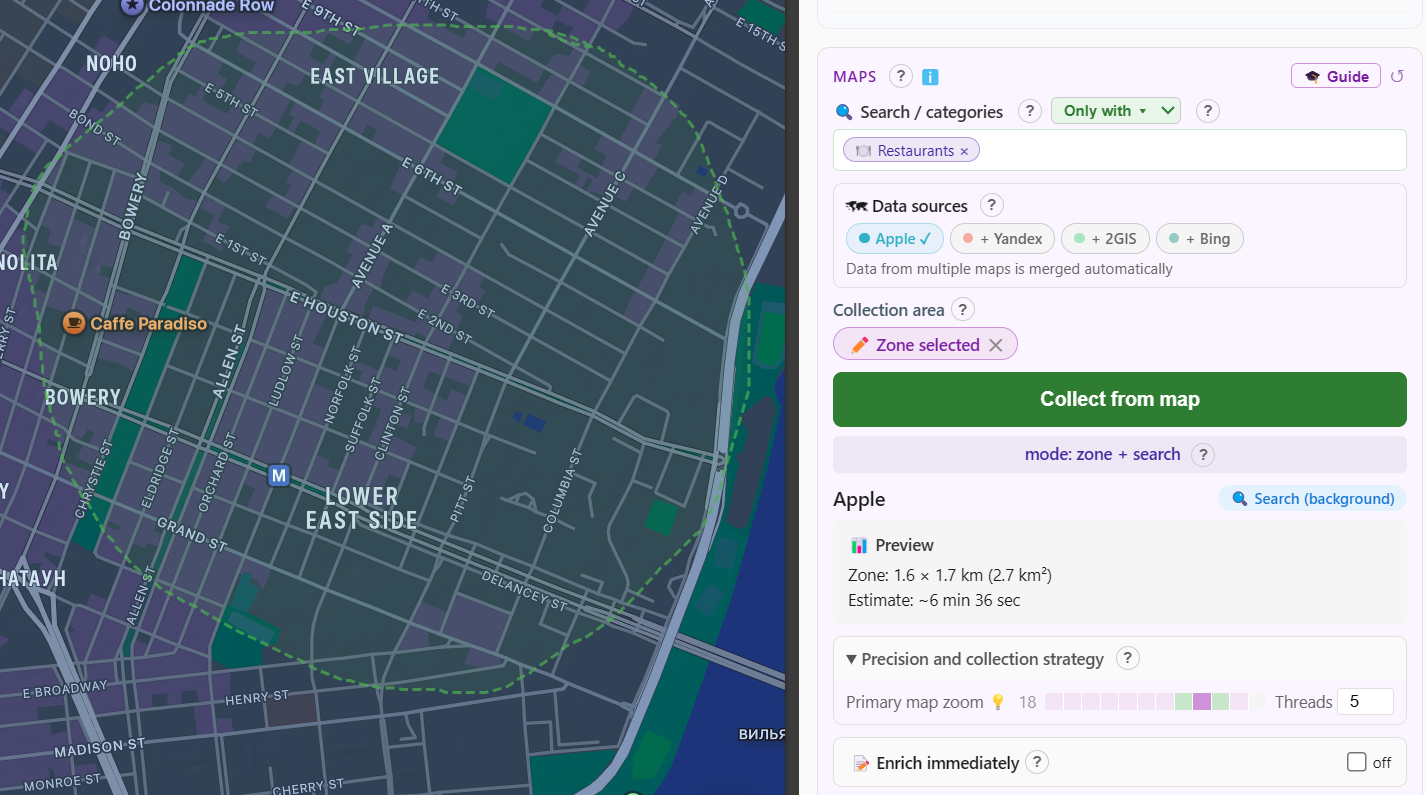Click the Lower East Side map label
1425x795 pixels.
[362, 508]
